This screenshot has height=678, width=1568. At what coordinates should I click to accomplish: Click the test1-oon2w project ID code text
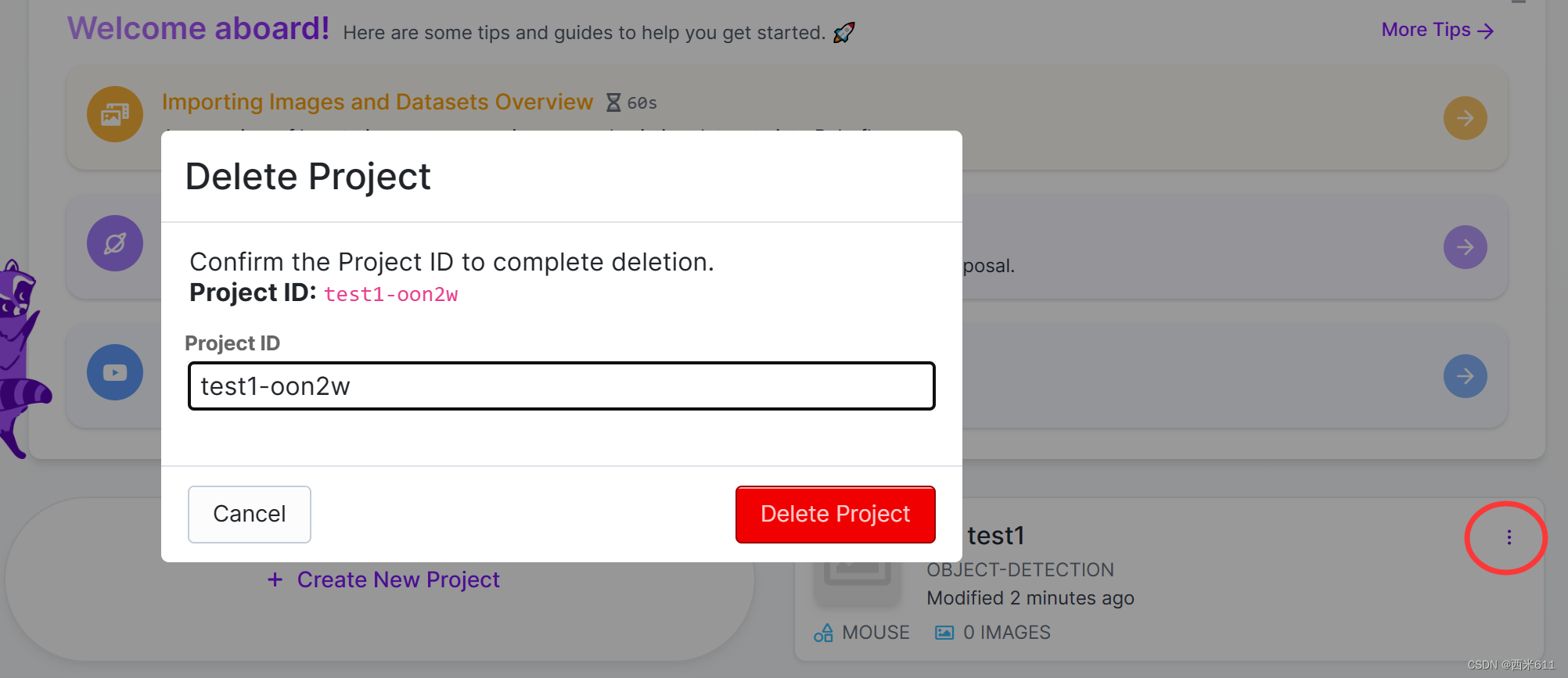391,294
